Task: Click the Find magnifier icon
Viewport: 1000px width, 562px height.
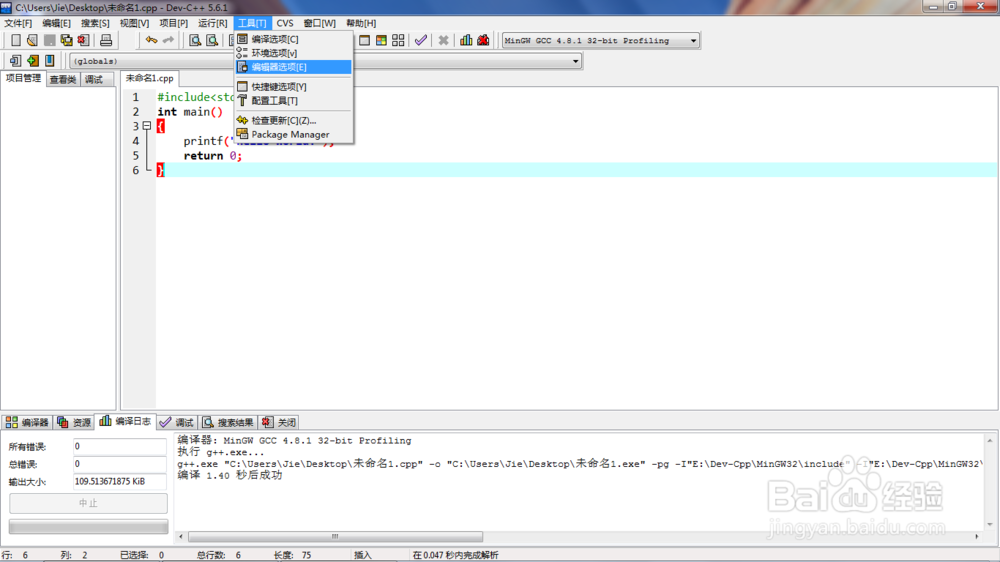Action: 195,40
